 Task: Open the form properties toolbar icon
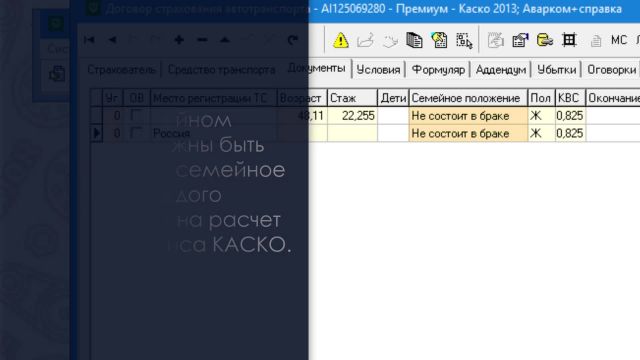[520, 40]
